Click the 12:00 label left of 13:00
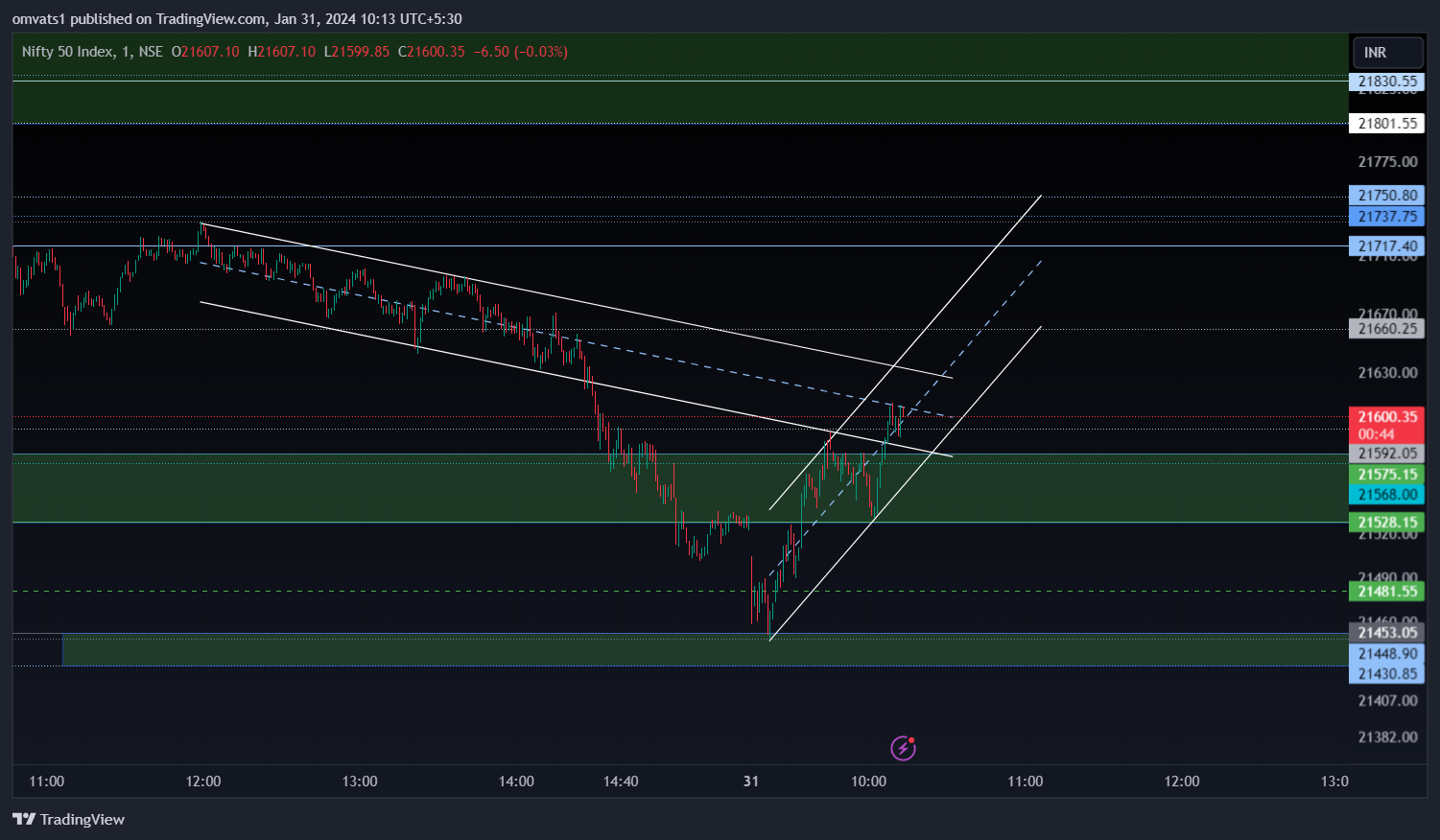The image size is (1440, 840). click(x=203, y=782)
